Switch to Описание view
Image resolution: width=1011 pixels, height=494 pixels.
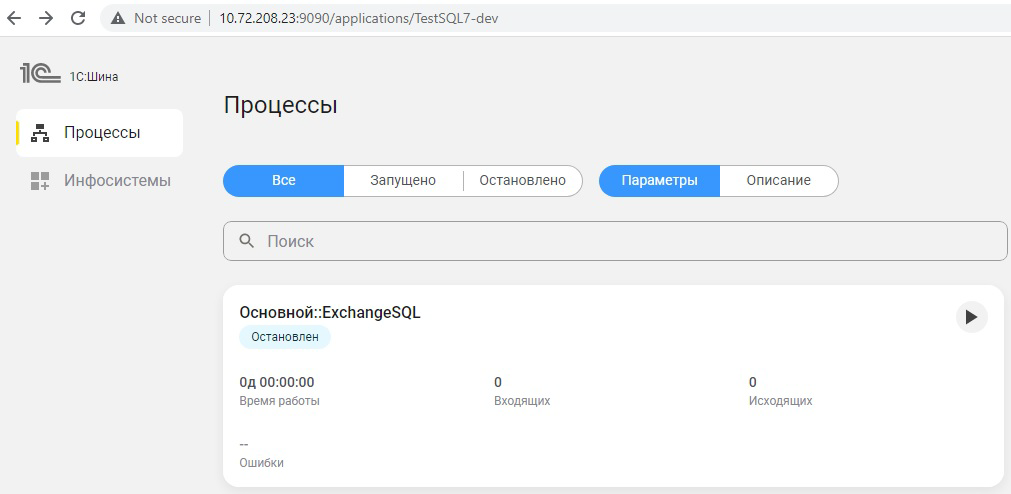(x=778, y=181)
